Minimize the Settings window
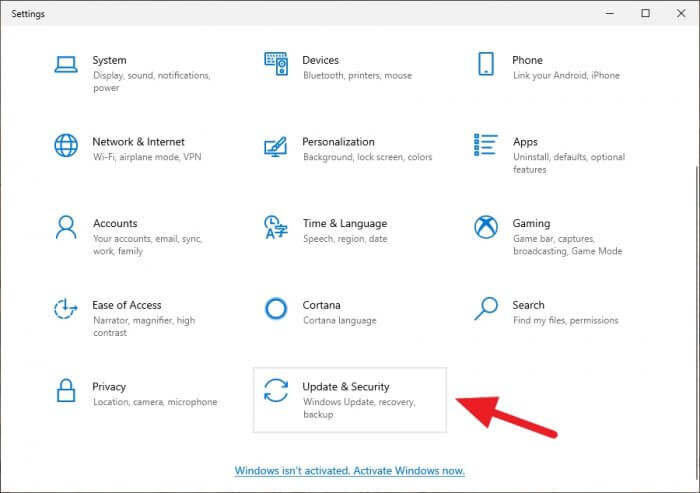The width and height of the screenshot is (700, 493). click(x=610, y=13)
